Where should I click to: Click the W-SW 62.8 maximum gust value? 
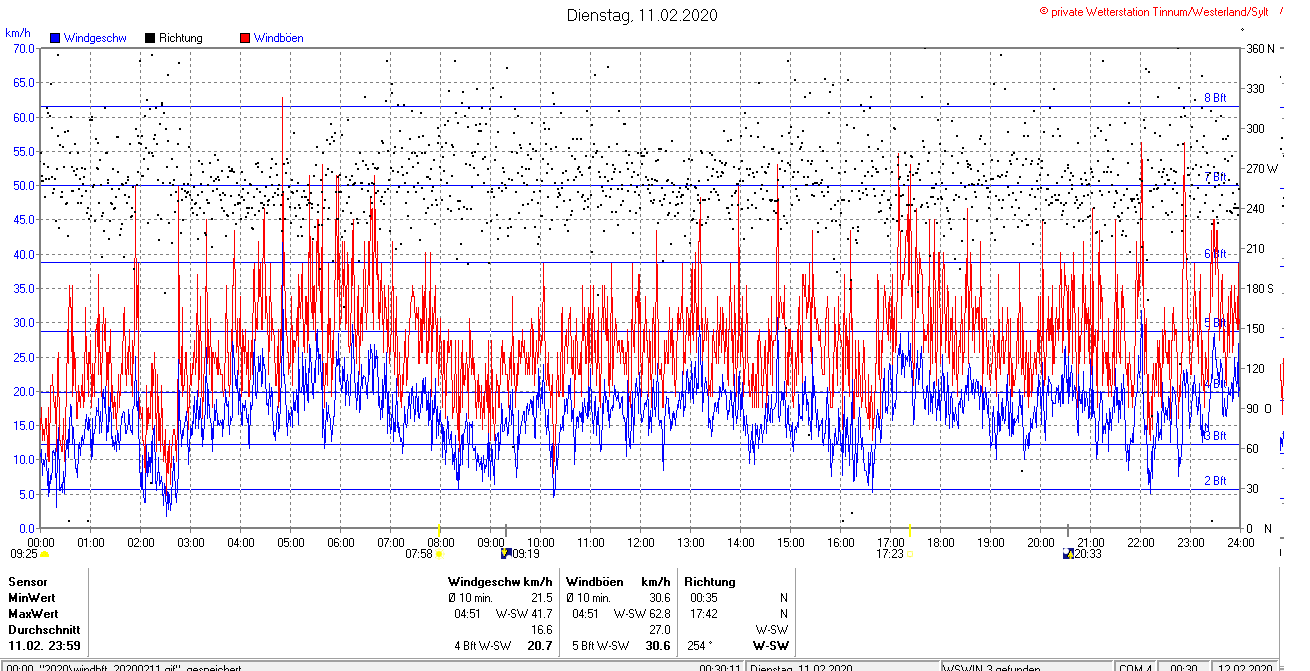point(642,613)
